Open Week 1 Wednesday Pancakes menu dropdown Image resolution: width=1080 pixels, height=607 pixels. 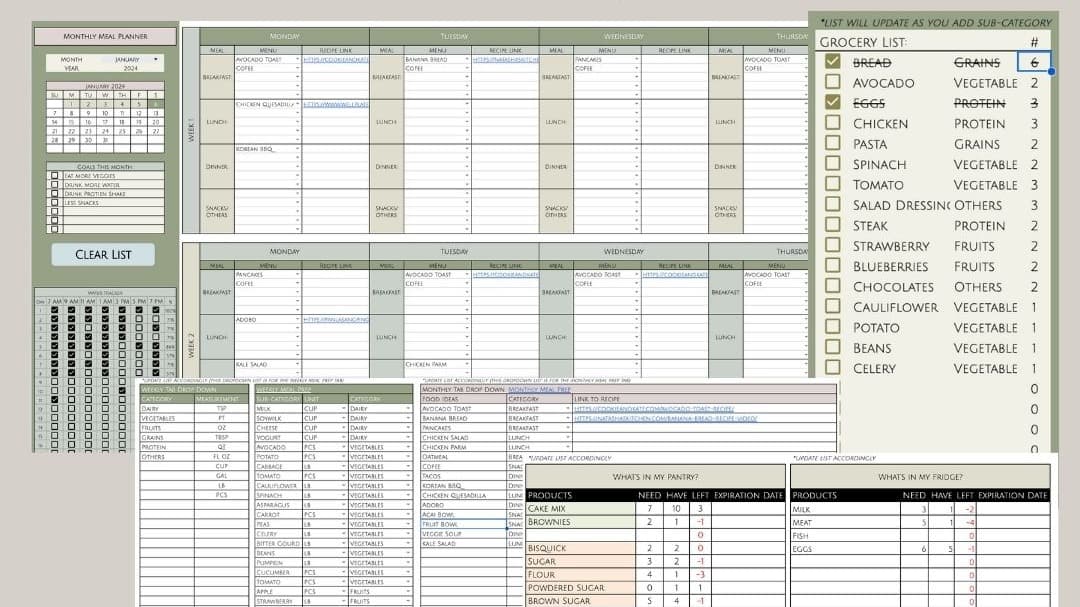pyautogui.click(x=636, y=60)
